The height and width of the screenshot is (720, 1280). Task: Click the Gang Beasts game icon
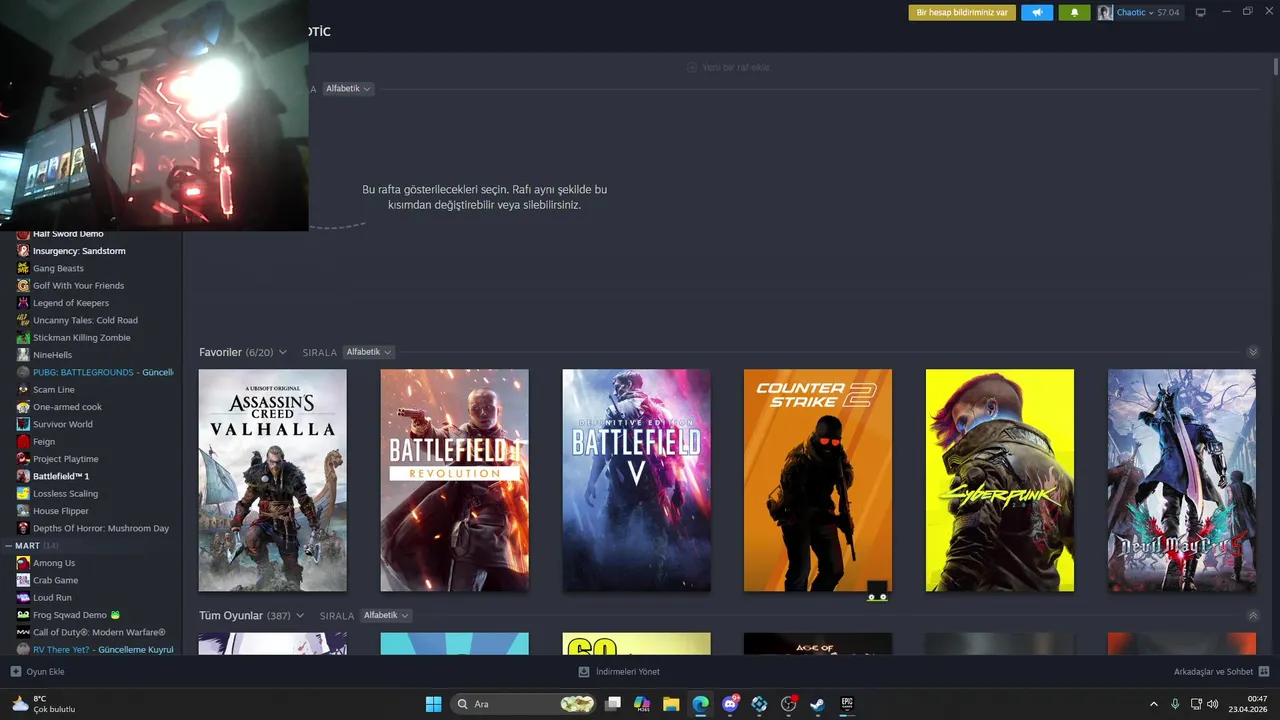[x=23, y=268]
